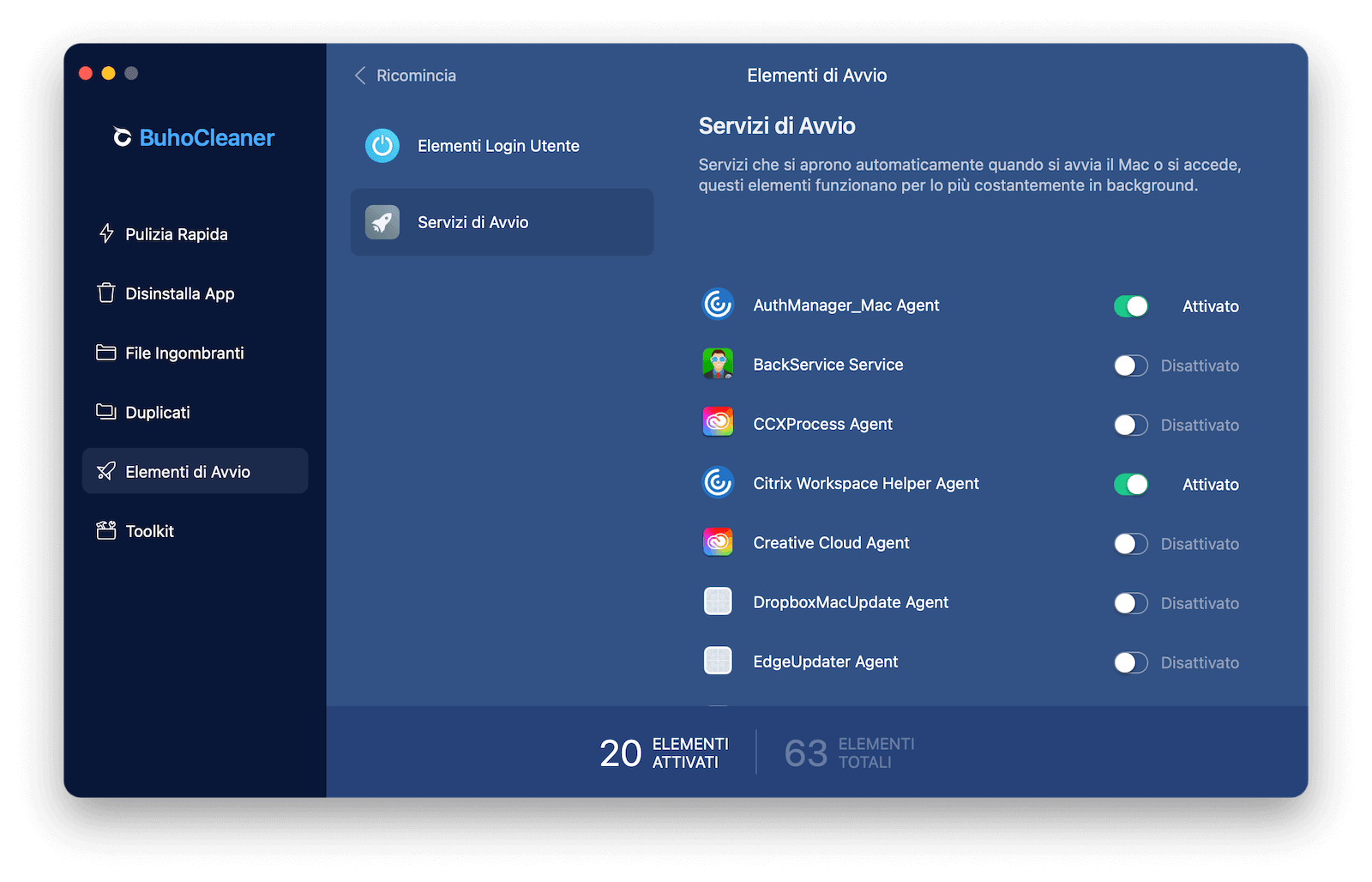Viewport: 1372px width, 882px height.
Task: Click the Pulizia Rapida lightning icon
Action: point(106,233)
